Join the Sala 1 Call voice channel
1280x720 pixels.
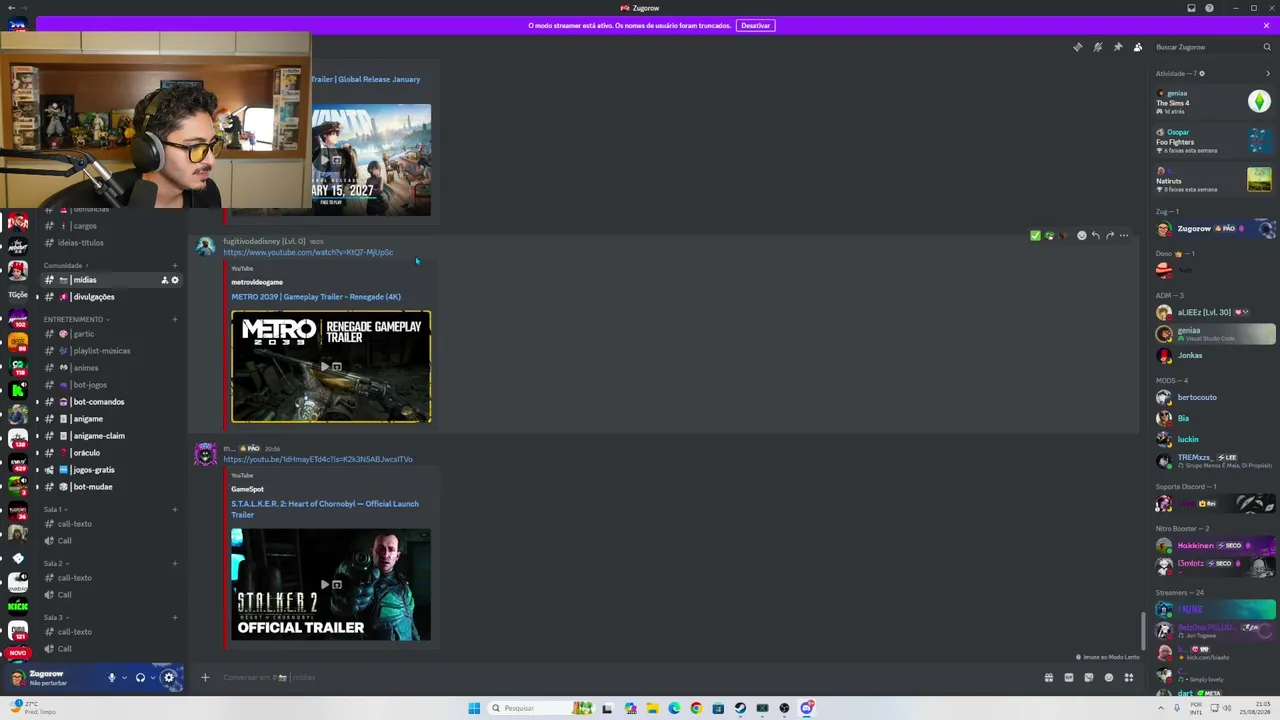click(x=112, y=541)
